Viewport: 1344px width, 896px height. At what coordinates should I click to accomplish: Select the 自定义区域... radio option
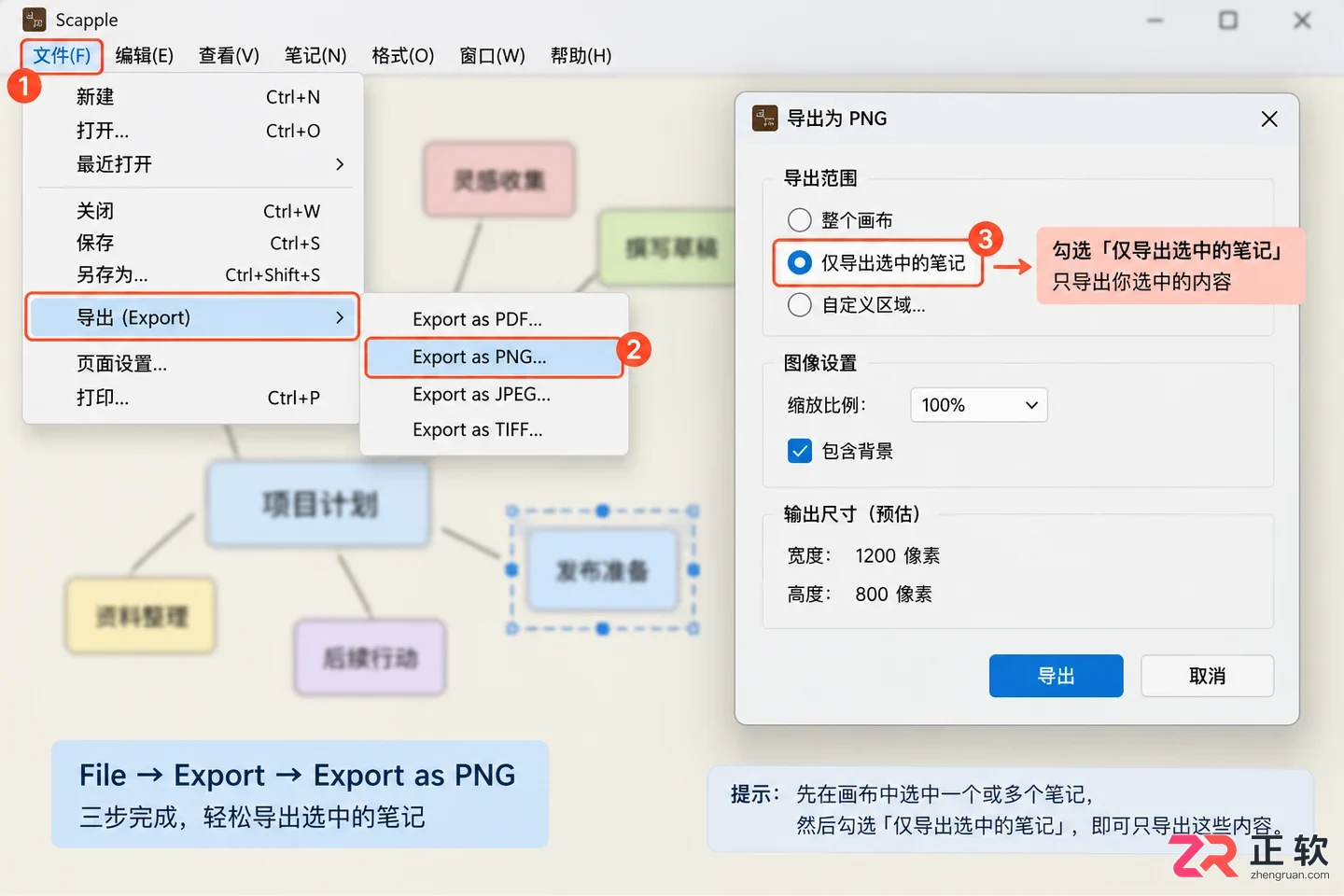[800, 305]
